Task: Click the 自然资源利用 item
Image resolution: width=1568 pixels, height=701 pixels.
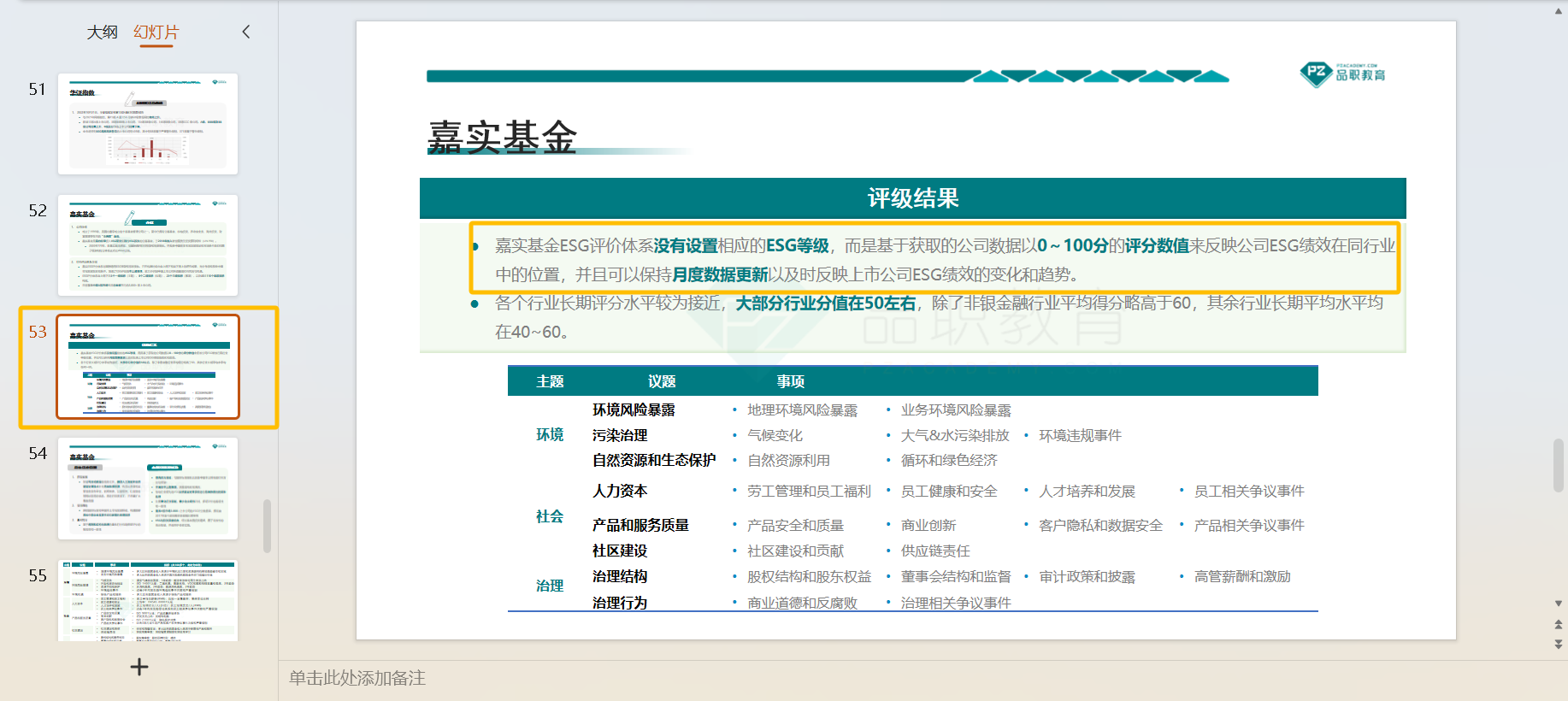Action: click(x=788, y=461)
